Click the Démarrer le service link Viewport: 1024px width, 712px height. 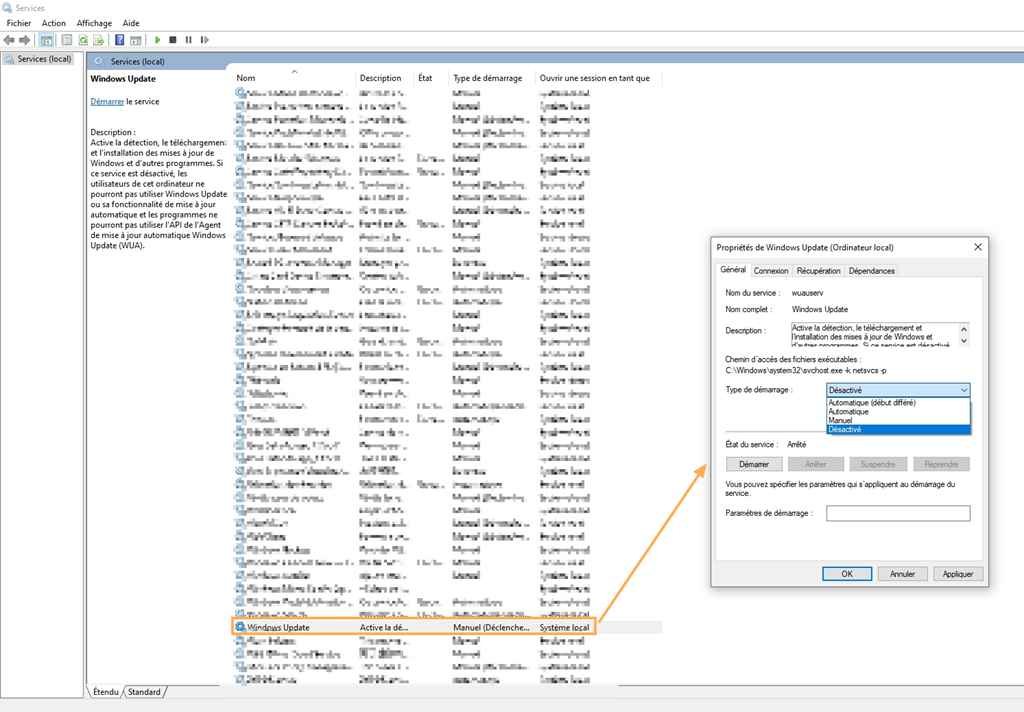tap(107, 102)
